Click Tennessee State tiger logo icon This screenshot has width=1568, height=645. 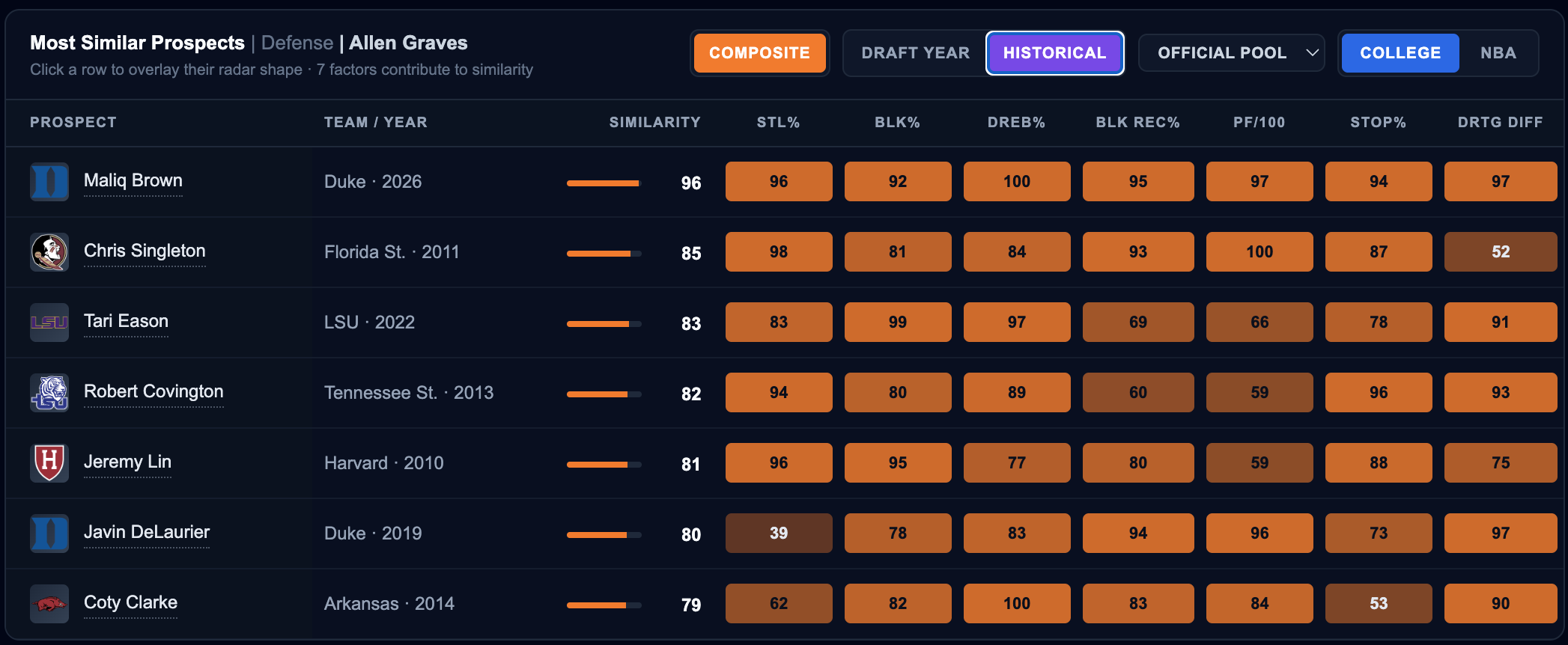tap(49, 393)
